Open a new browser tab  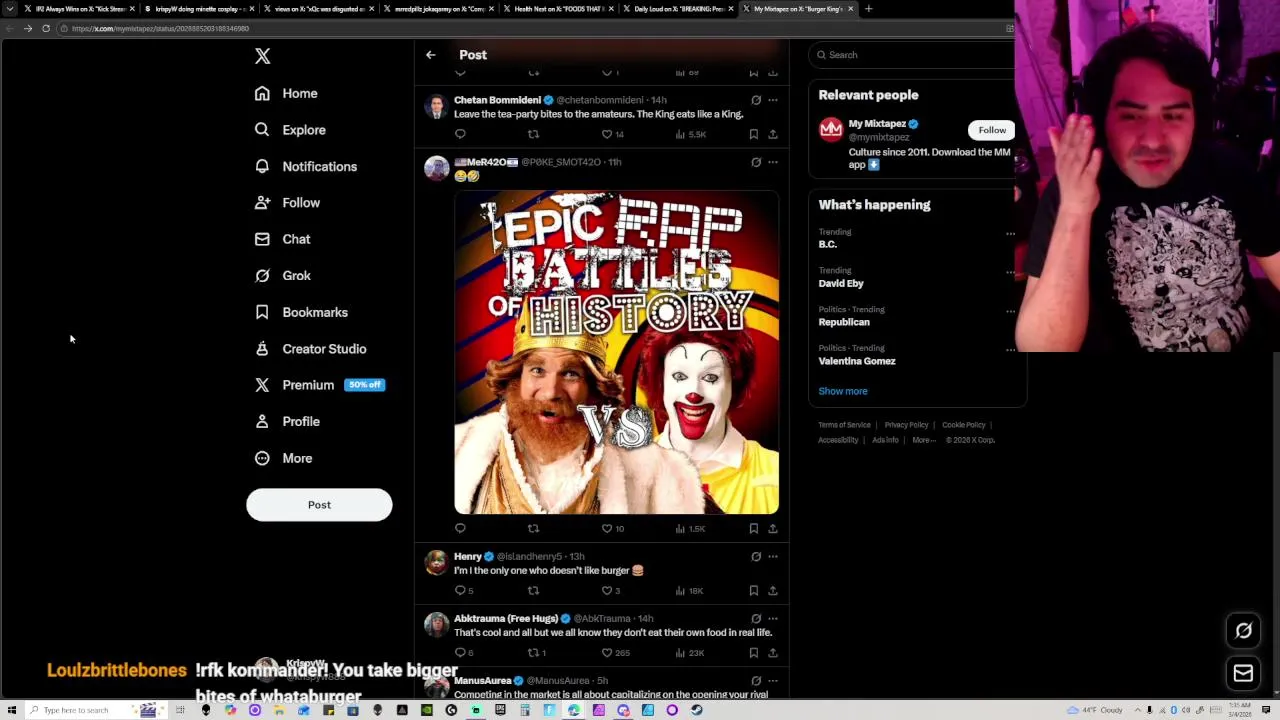tap(868, 9)
